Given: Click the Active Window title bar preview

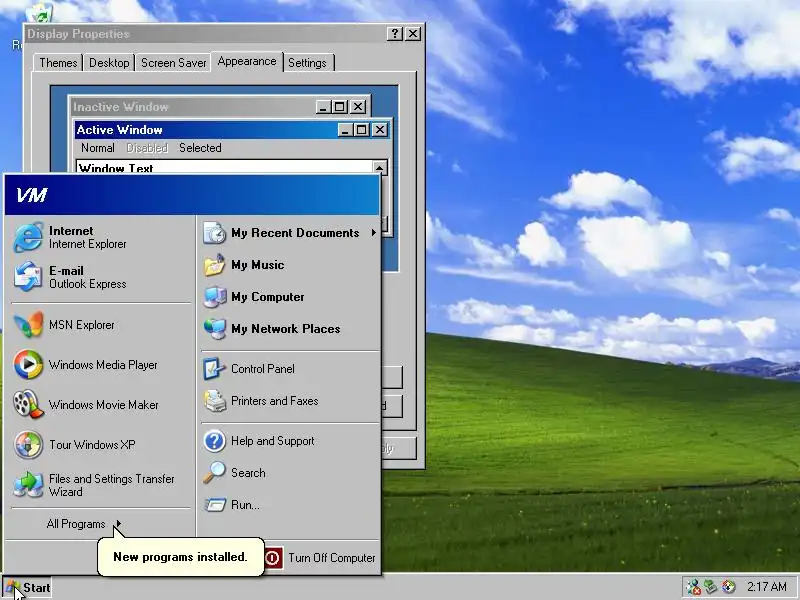Looking at the screenshot, I should (x=206, y=130).
